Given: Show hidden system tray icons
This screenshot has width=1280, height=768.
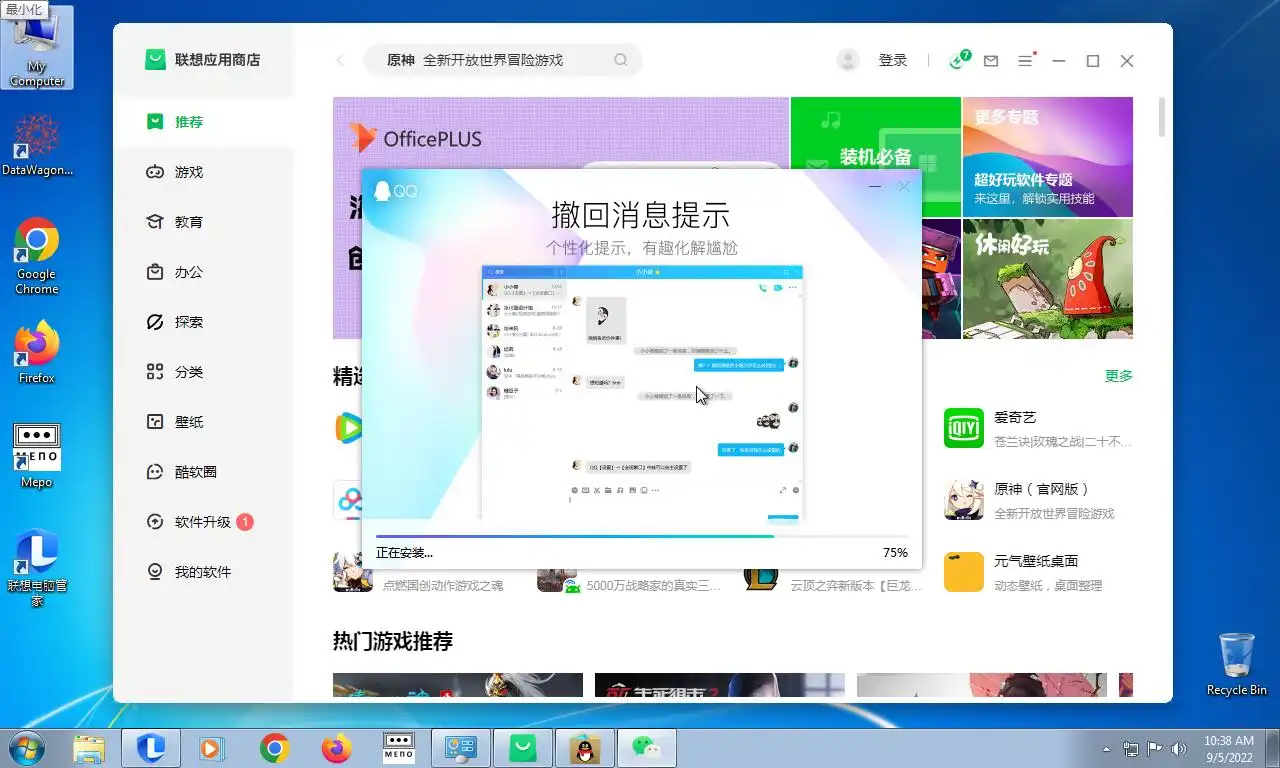Looking at the screenshot, I should coord(1106,748).
